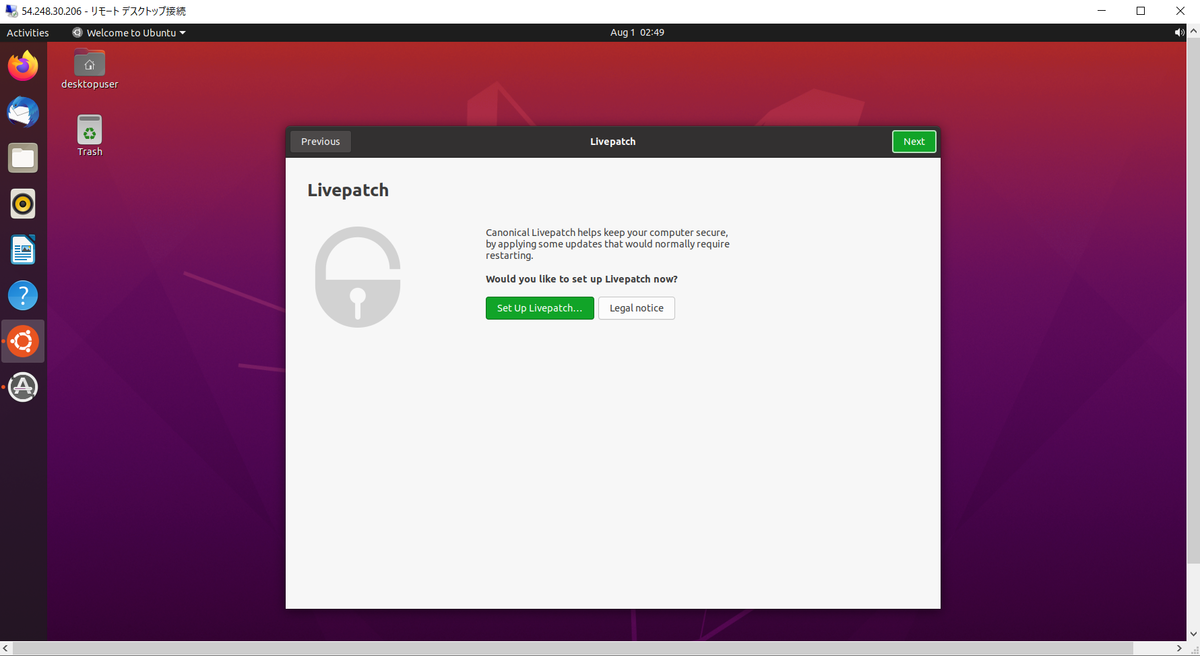Open the Legal notice
Image resolution: width=1200 pixels, height=656 pixels.
tap(636, 308)
